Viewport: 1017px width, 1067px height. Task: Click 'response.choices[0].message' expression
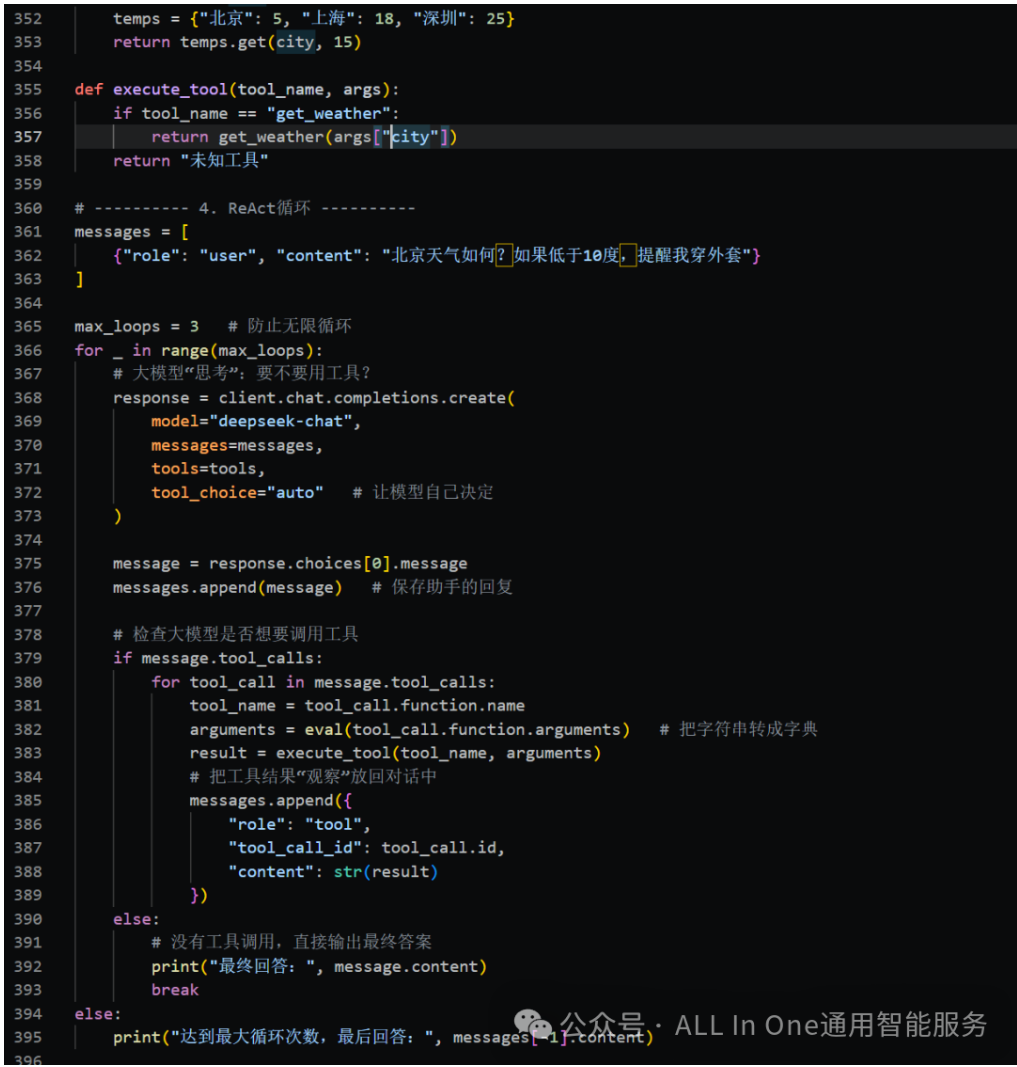(338, 563)
